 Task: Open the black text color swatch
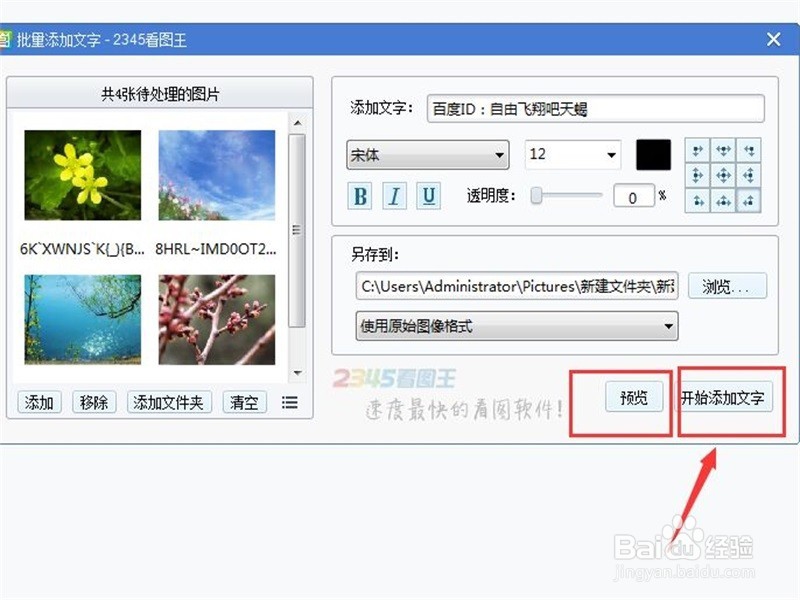(x=653, y=155)
